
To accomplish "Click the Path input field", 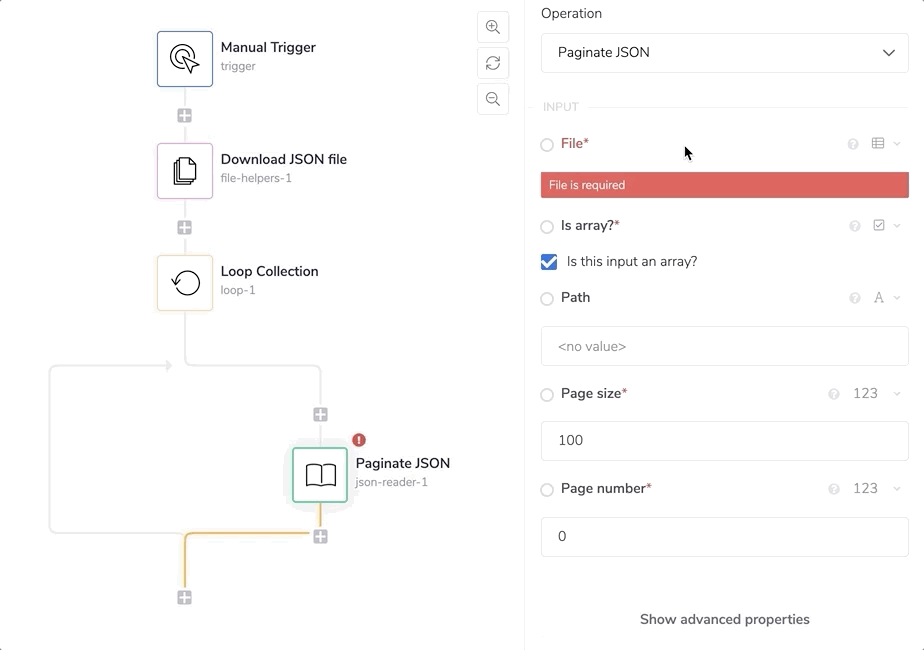I will pos(724,347).
